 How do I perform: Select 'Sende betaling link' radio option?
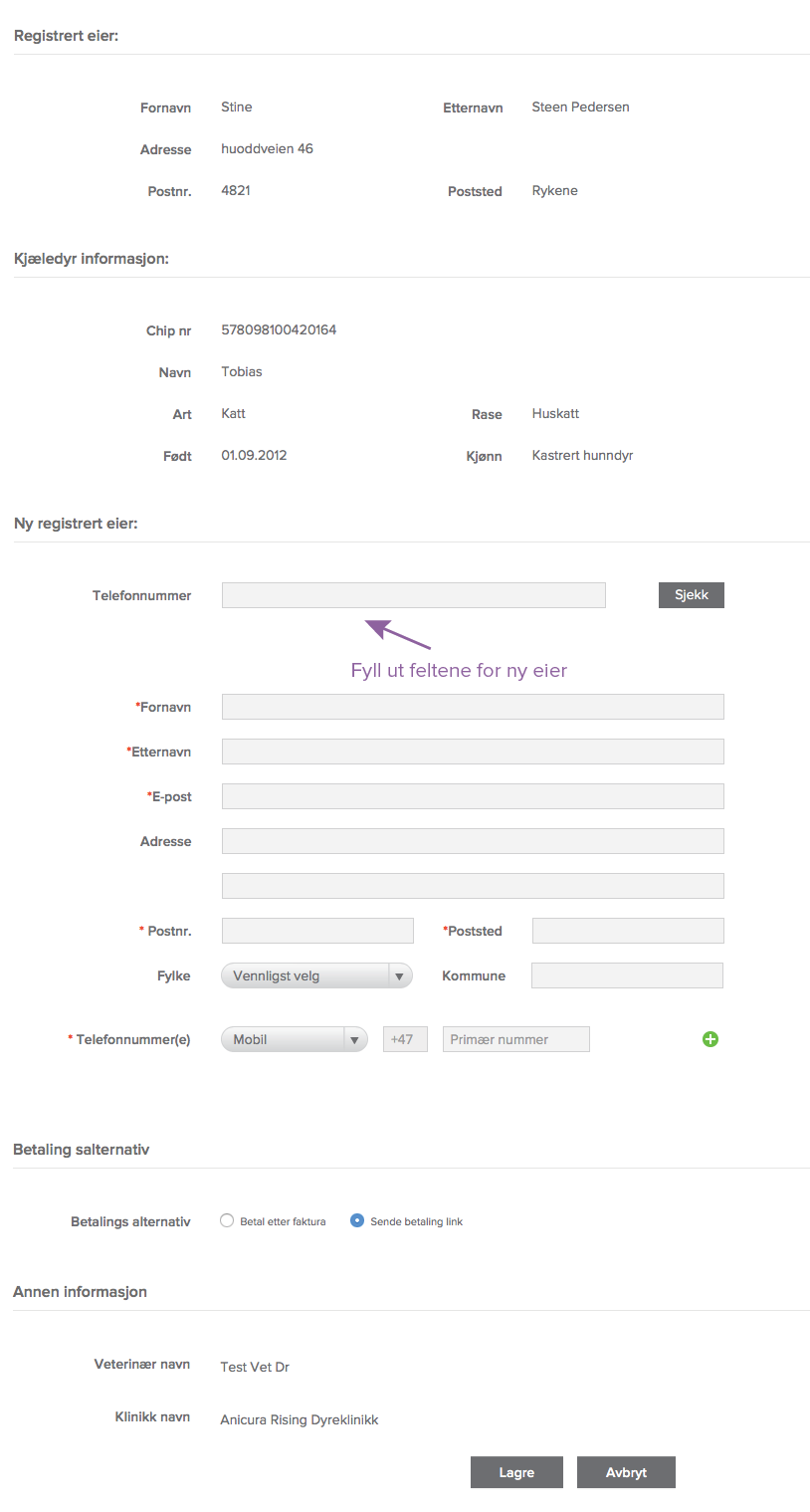[x=357, y=1221]
